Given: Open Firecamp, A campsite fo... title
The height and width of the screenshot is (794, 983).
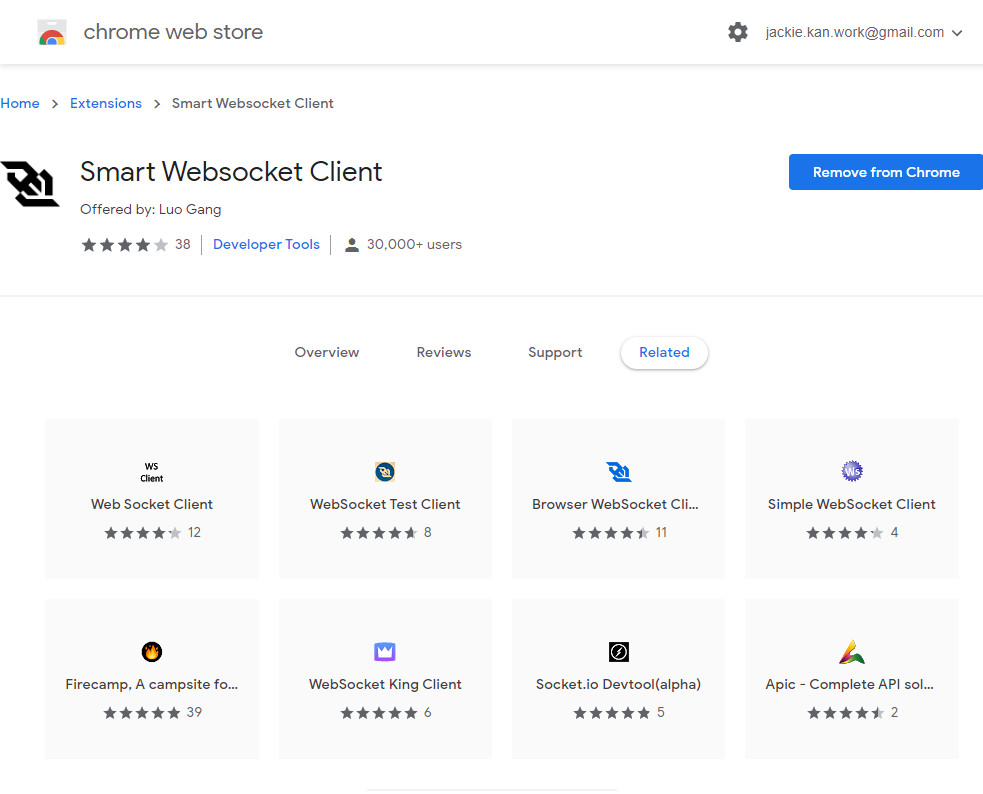Looking at the screenshot, I should 152,684.
